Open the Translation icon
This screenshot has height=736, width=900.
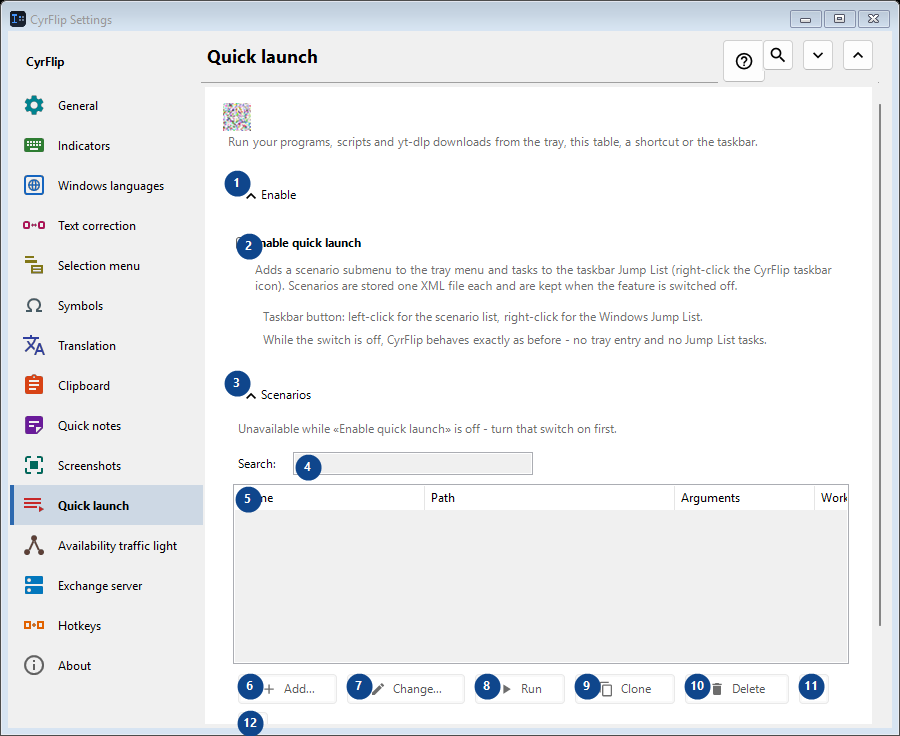[34, 346]
